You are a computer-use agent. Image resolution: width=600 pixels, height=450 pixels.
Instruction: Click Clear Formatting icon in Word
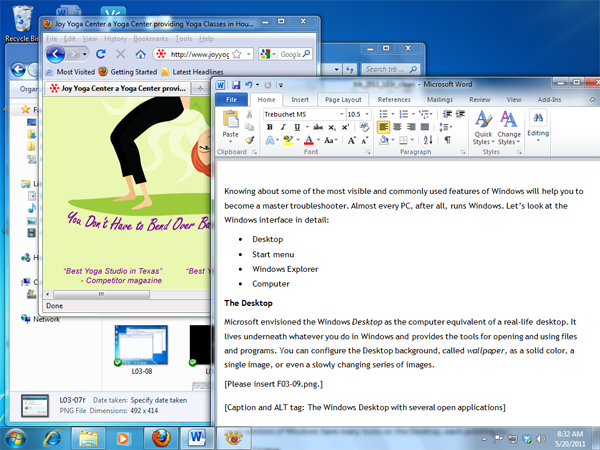(364, 127)
